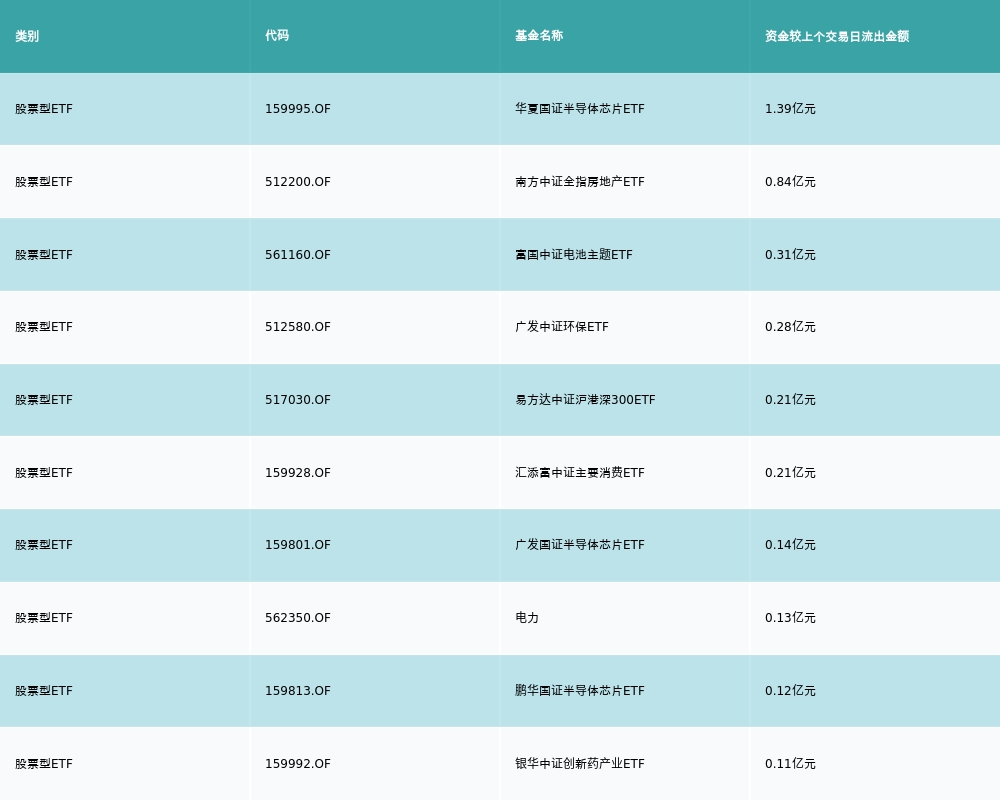Select fund 银华中证创新药产业ETF

tap(580, 764)
